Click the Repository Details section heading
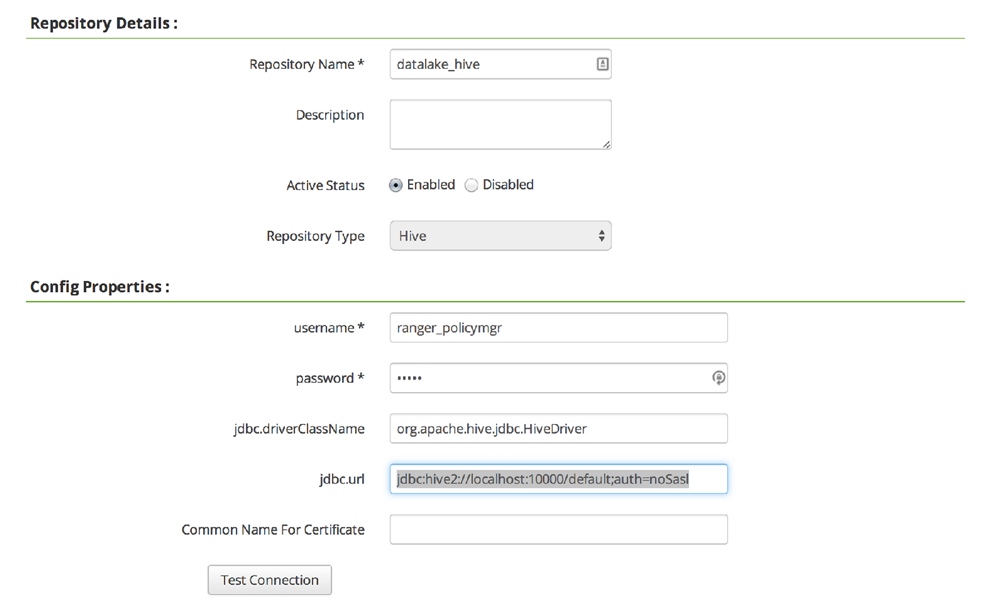 pos(104,23)
